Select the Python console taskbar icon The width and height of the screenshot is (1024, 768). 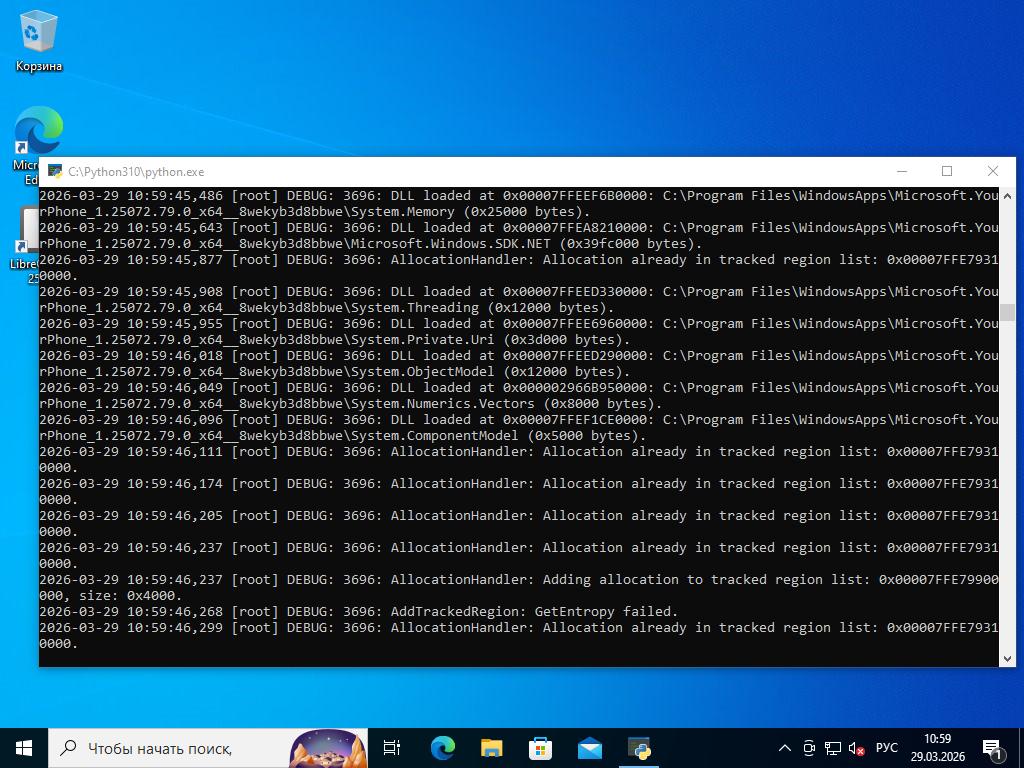[x=639, y=748]
